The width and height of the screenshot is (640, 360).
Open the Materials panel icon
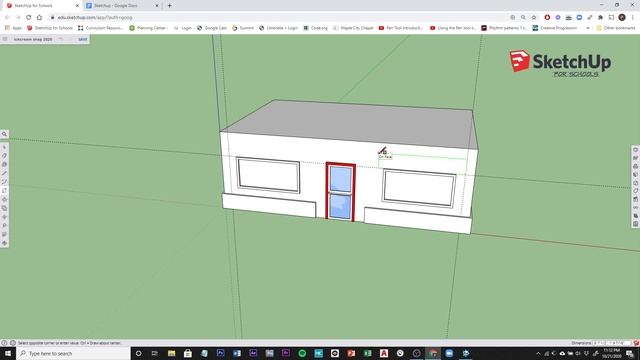(x=636, y=175)
